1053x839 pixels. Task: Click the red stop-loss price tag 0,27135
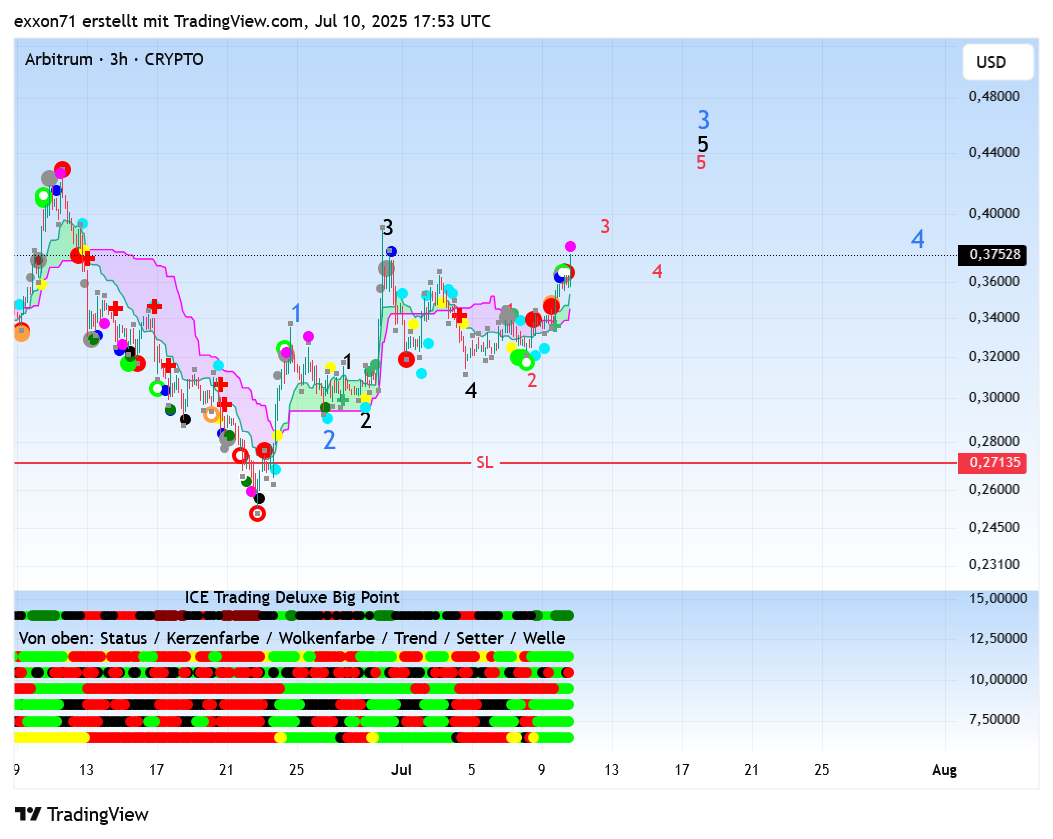(995, 462)
